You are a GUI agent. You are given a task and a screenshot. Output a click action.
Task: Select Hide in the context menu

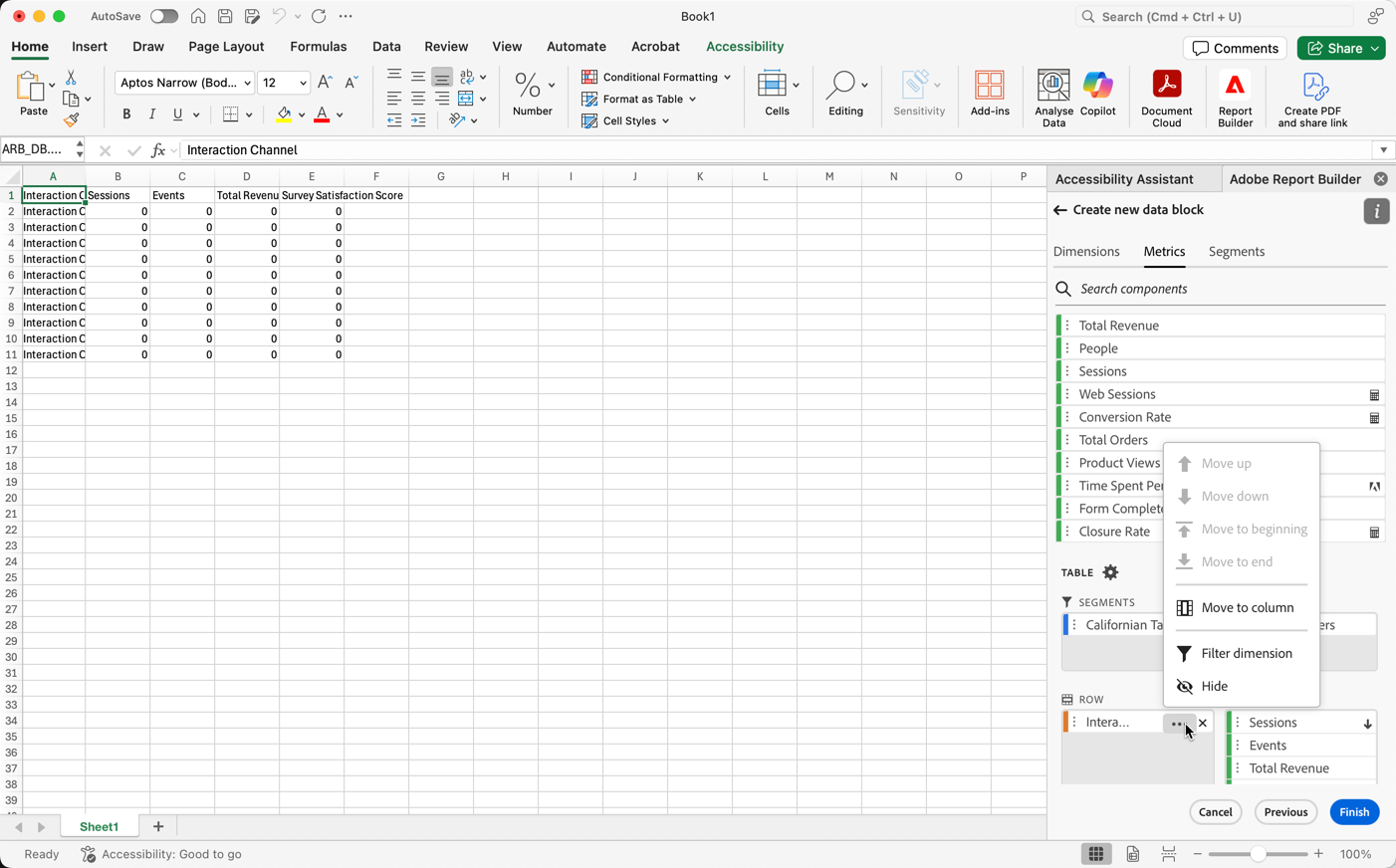[x=1241, y=686]
